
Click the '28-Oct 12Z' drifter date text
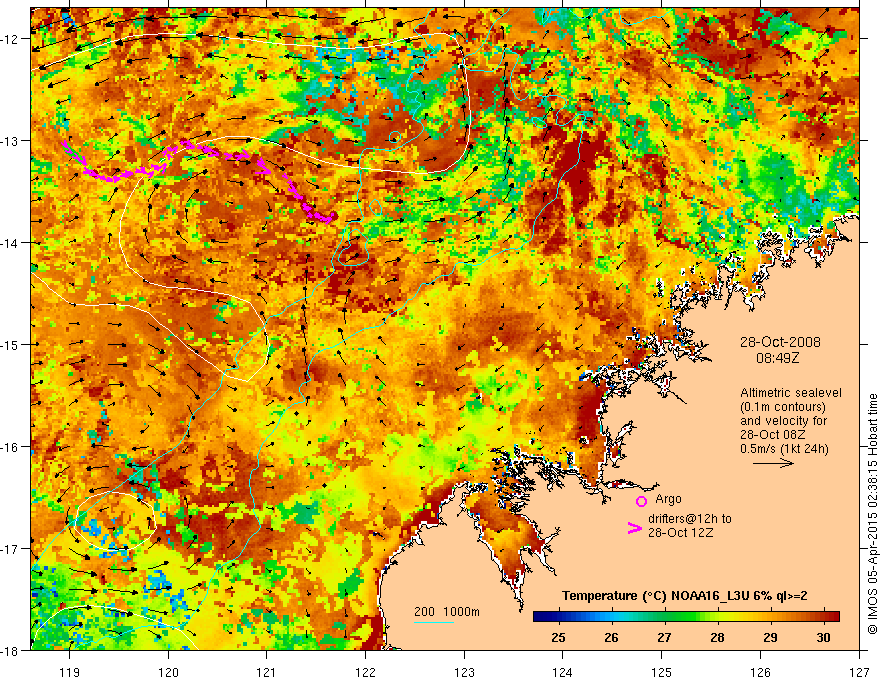point(680,533)
